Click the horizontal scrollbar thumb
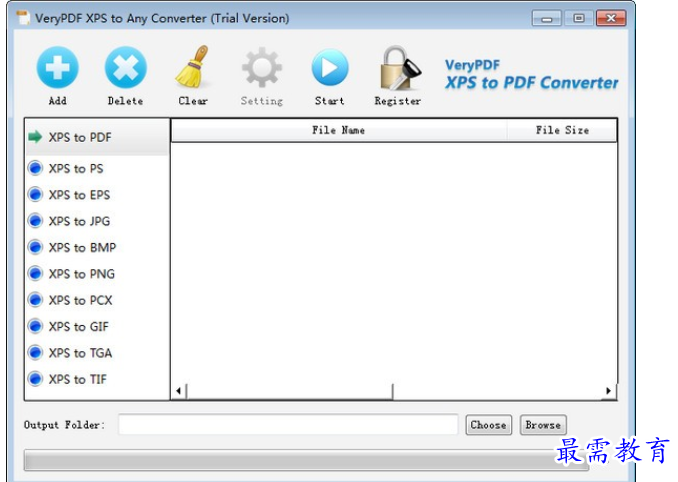 [x=290, y=391]
